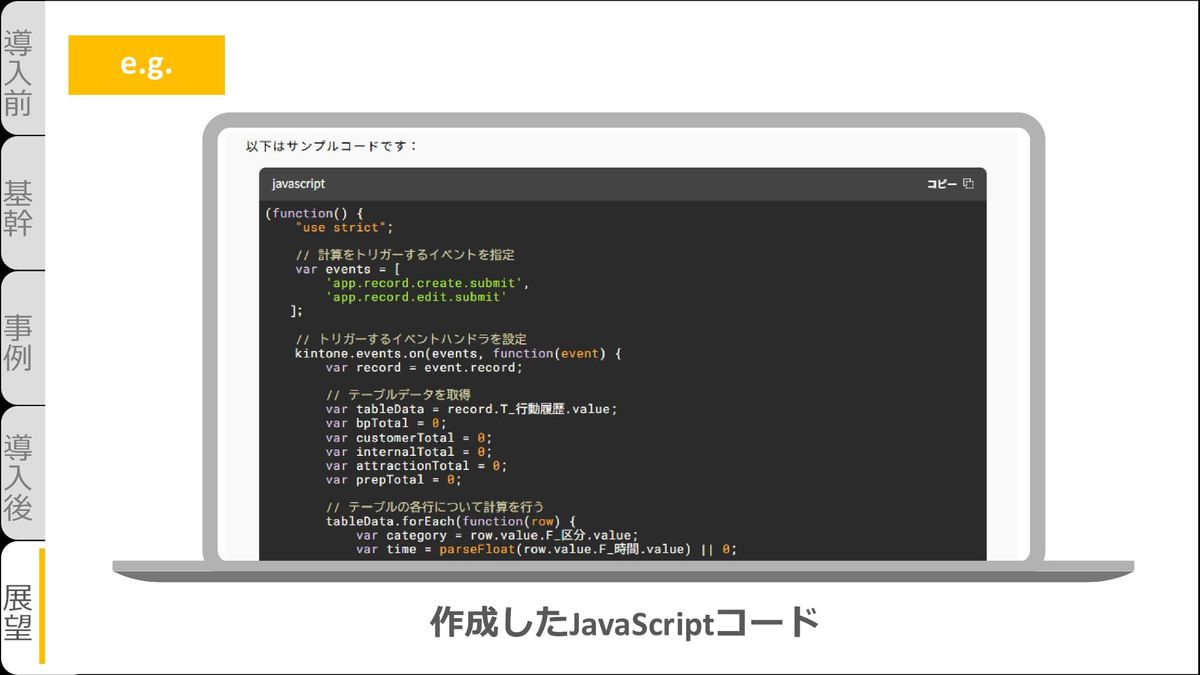Click the text 以下はサンプルコードです
Image resolution: width=1200 pixels, height=675 pixels.
click(332, 146)
